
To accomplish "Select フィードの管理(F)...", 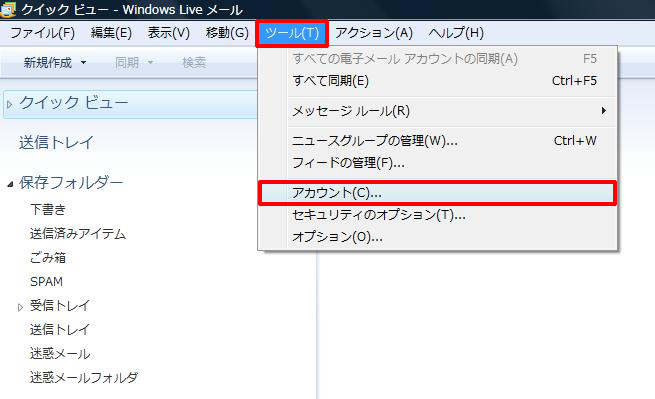I will pos(437,163).
